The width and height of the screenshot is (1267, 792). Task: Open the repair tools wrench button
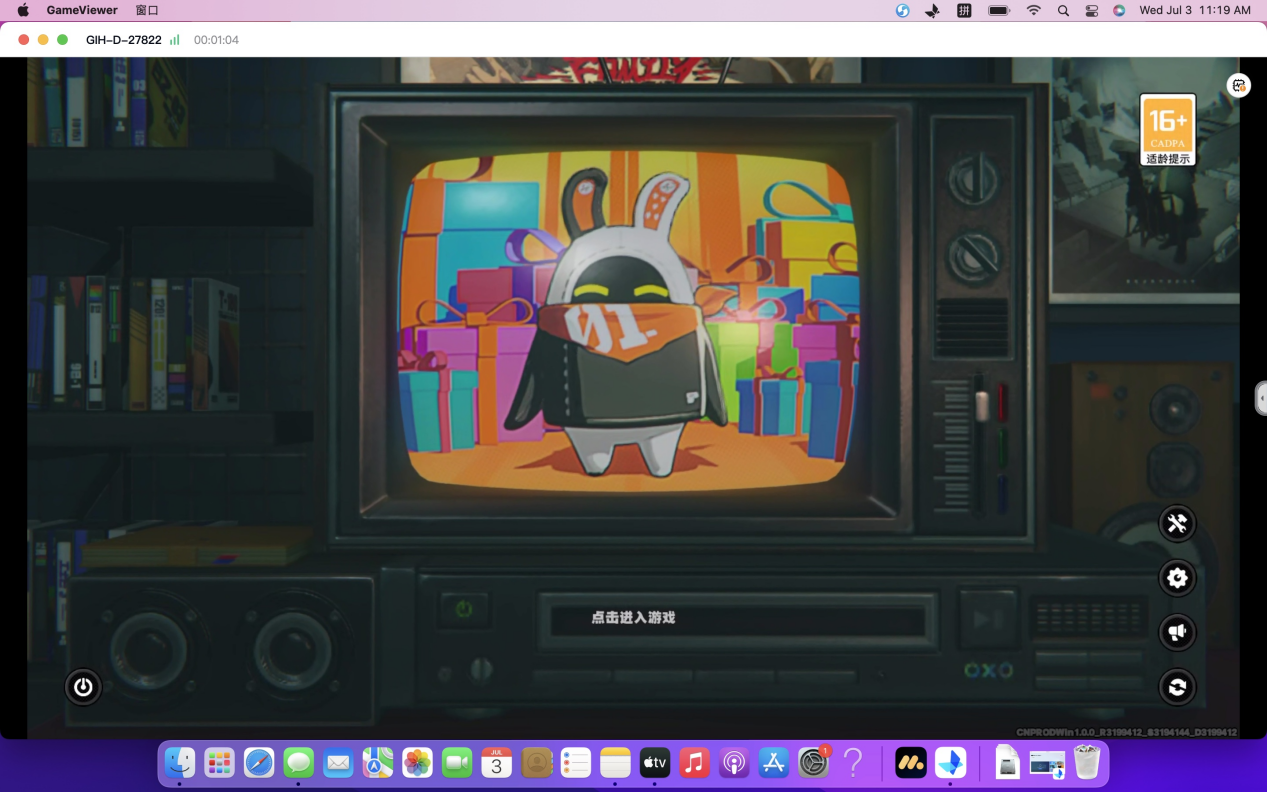coord(1177,523)
